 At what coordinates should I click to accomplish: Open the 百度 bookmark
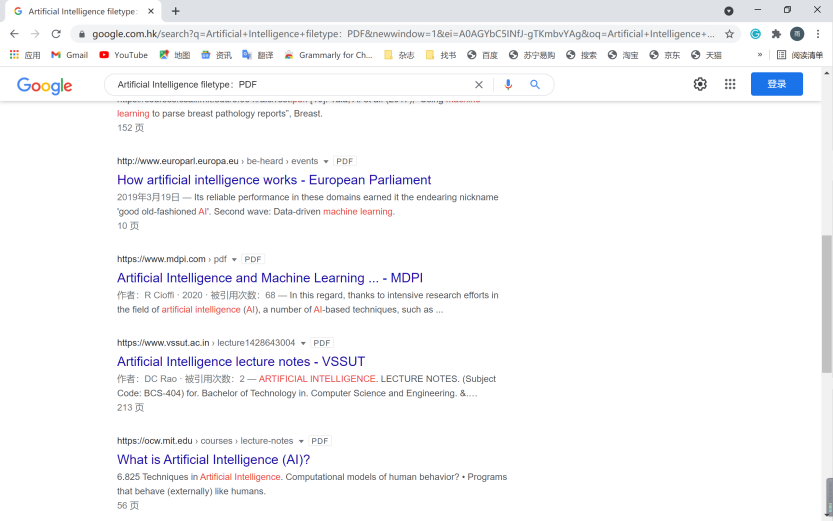tap(482, 55)
